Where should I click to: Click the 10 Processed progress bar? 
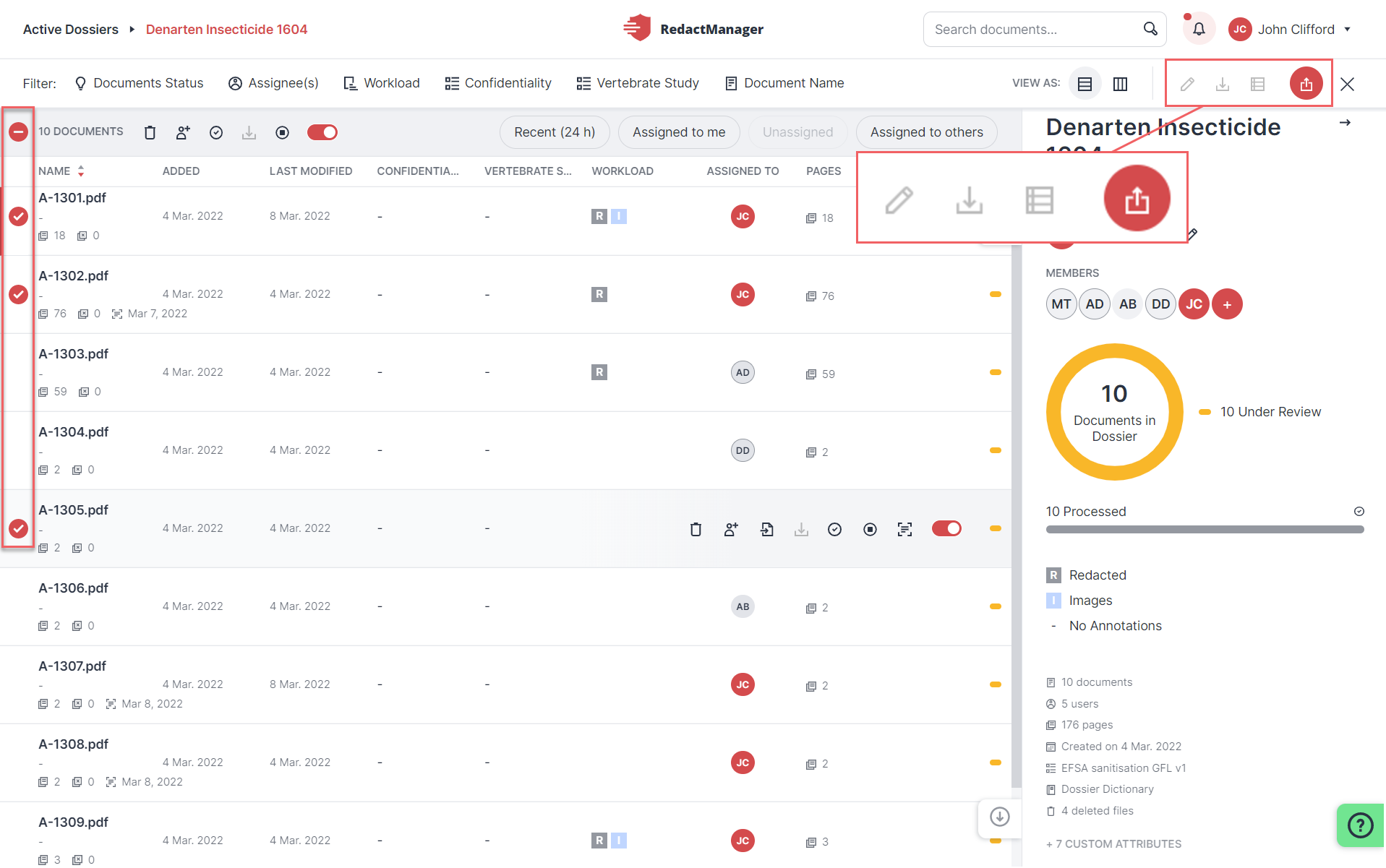(1205, 530)
